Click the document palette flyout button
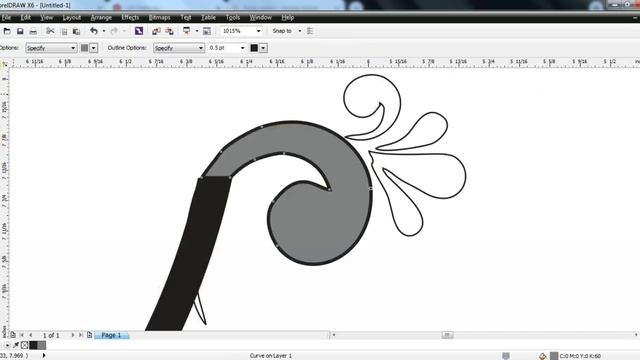Viewport: 640px width, 360px height. 7,345
